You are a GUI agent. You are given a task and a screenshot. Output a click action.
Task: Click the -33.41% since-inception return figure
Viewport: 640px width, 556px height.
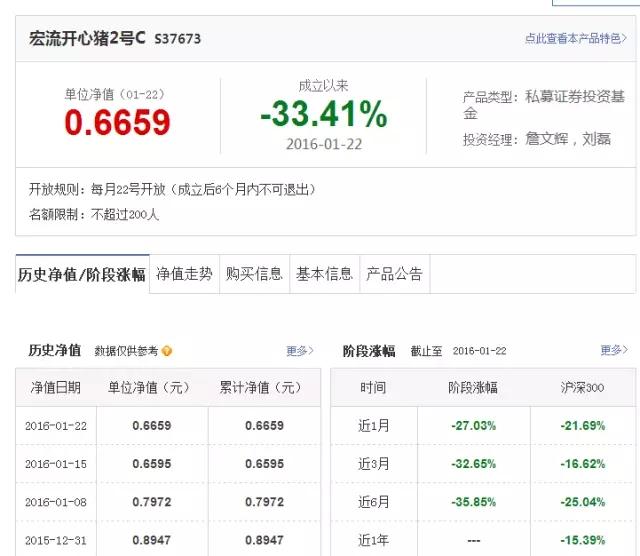pos(323,116)
